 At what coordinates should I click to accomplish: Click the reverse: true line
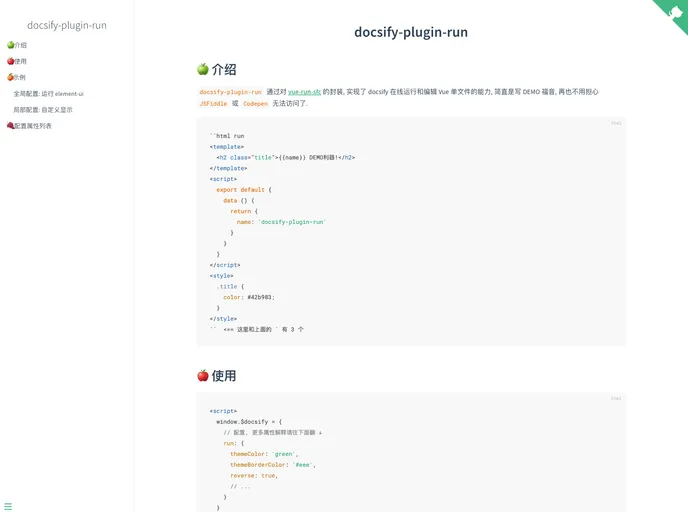tap(254, 476)
